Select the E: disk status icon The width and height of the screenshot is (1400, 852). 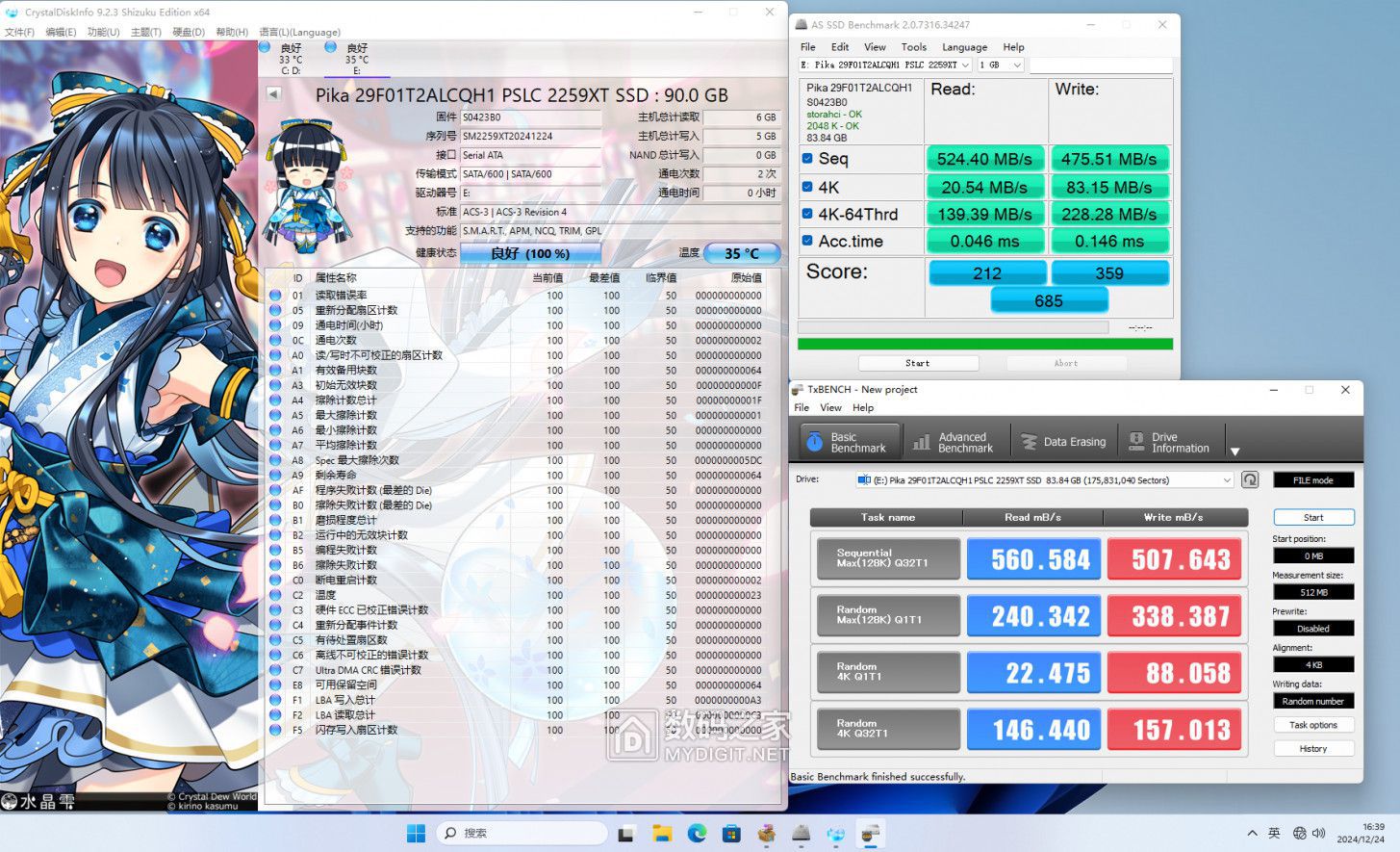331,46
